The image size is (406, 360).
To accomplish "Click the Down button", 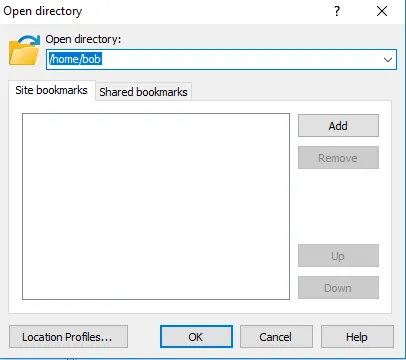I will (x=338, y=287).
